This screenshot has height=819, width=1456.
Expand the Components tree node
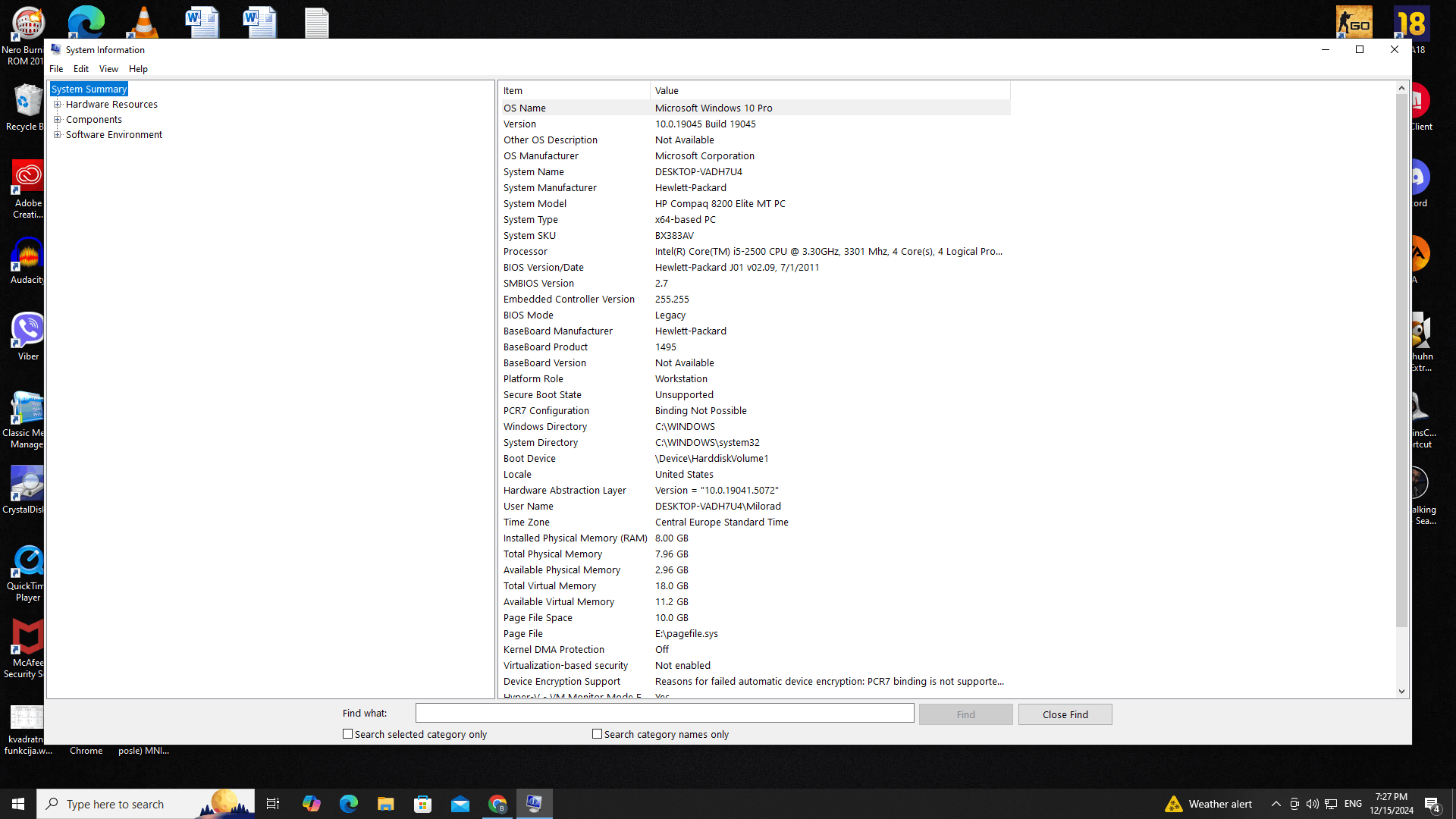pos(57,120)
